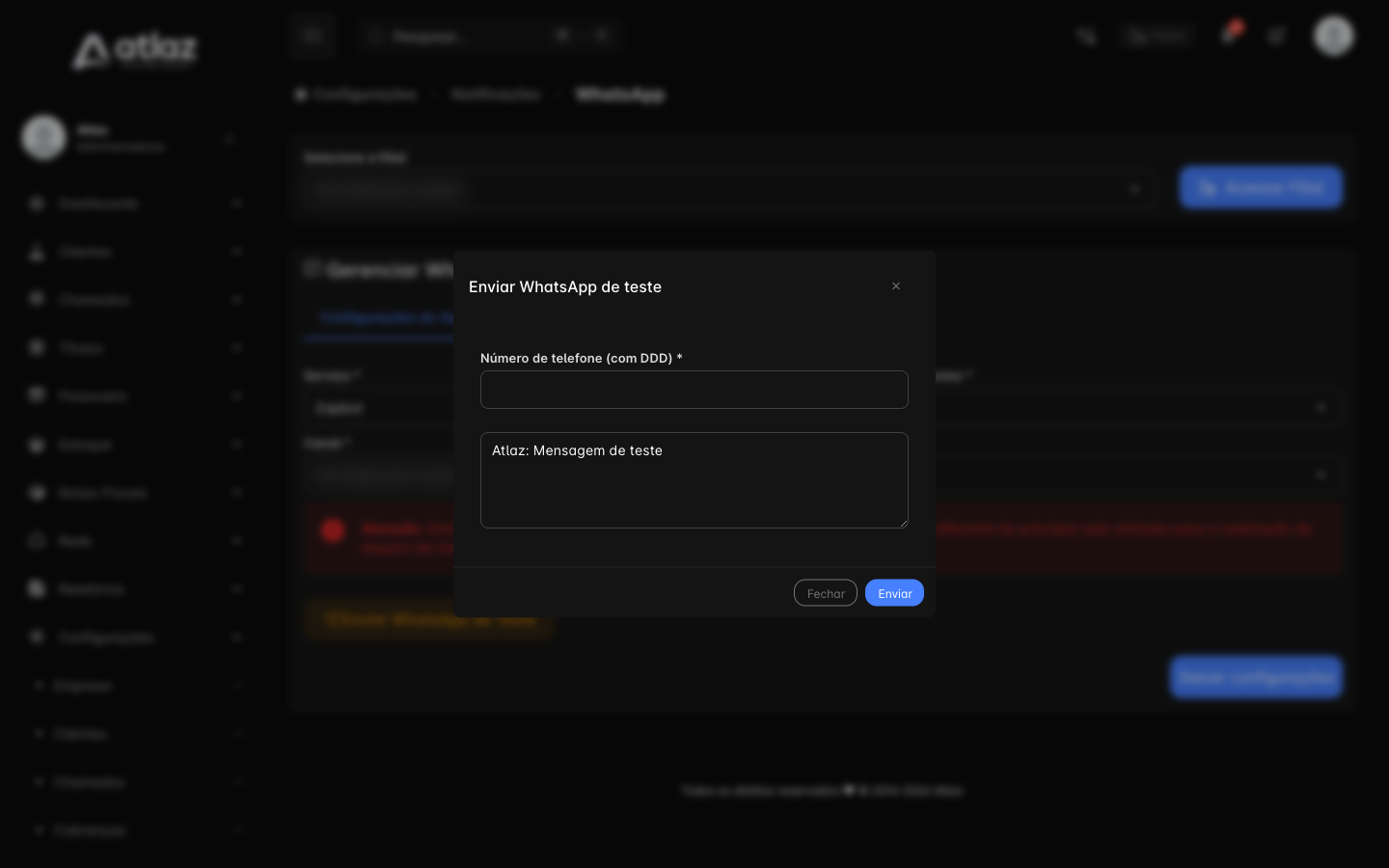This screenshot has width=1389, height=868.
Task: Click the Número de telefone input field
Action: [x=694, y=390]
